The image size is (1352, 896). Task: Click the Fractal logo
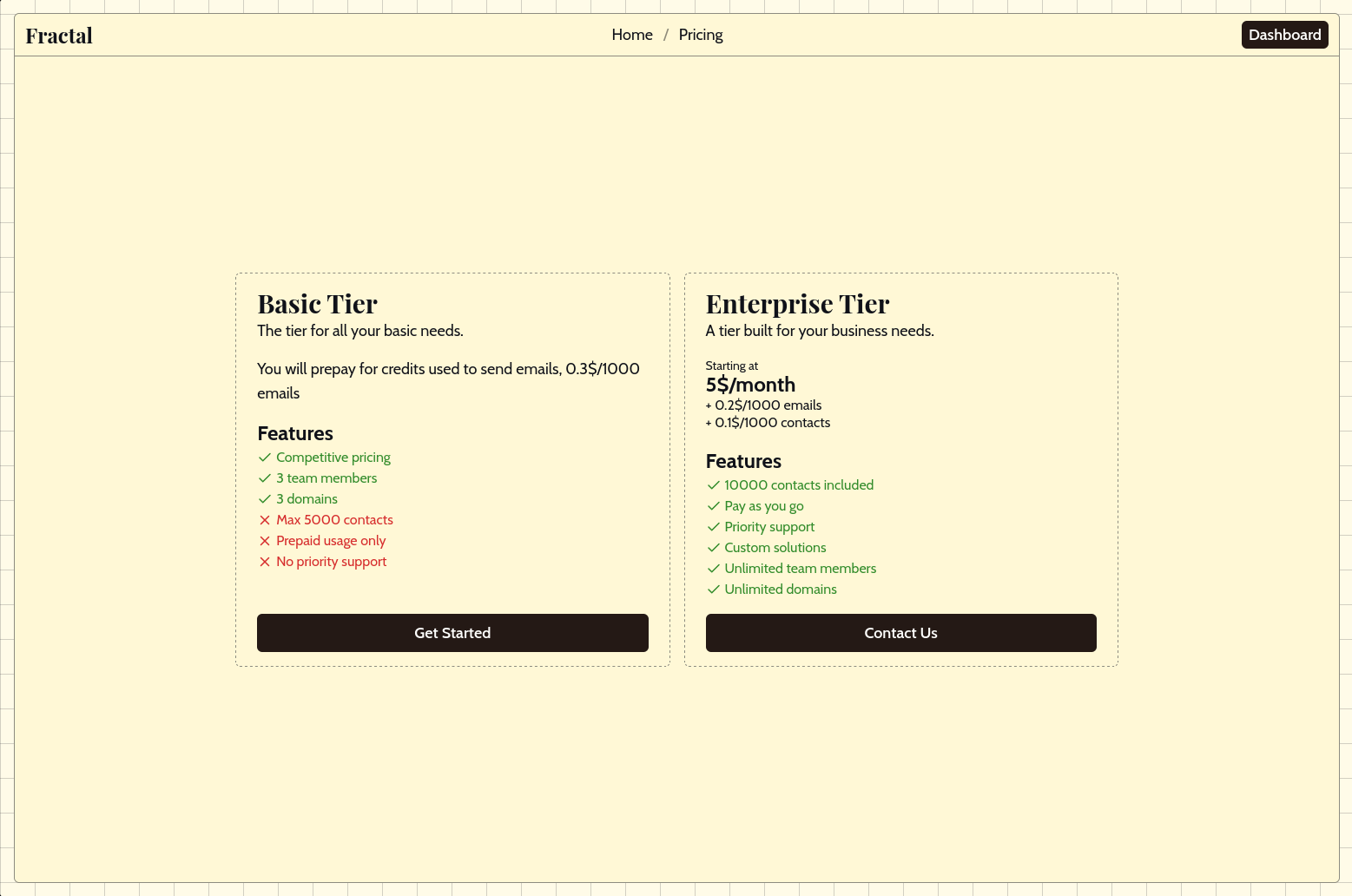click(59, 36)
